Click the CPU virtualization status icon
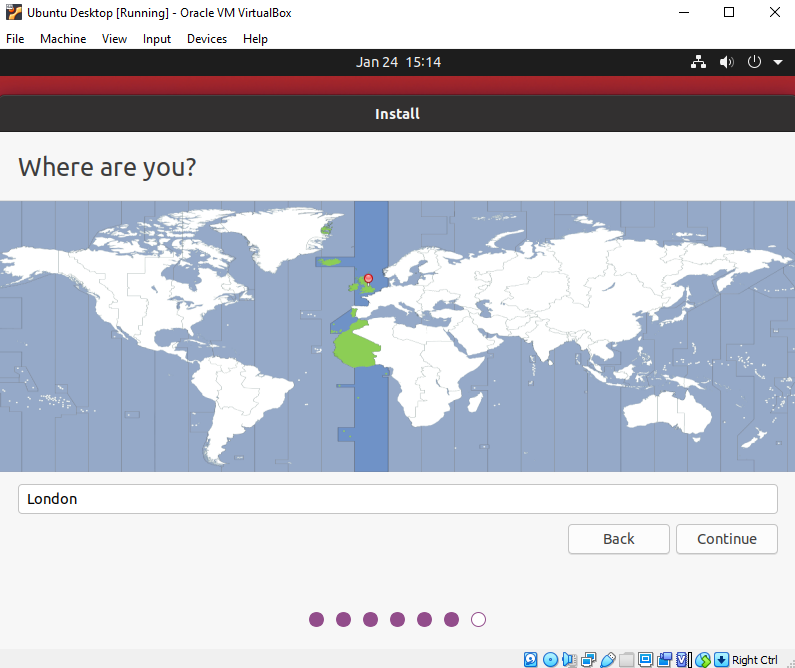This screenshot has width=795, height=668. click(683, 659)
